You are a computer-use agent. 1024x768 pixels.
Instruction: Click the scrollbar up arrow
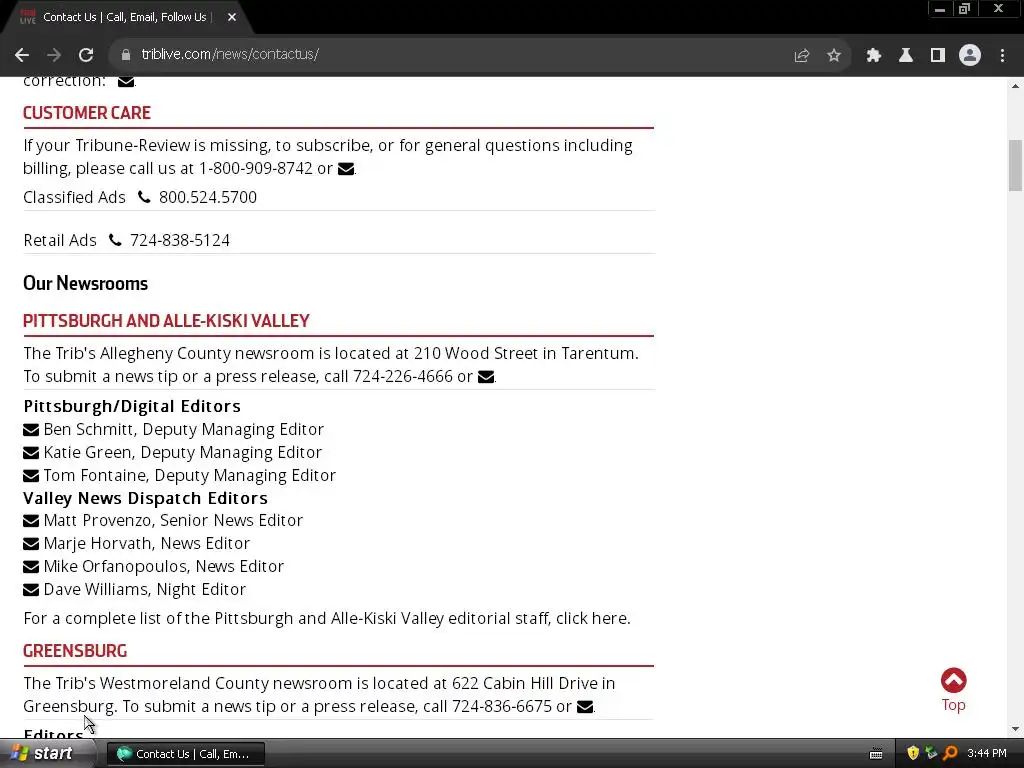(1016, 86)
